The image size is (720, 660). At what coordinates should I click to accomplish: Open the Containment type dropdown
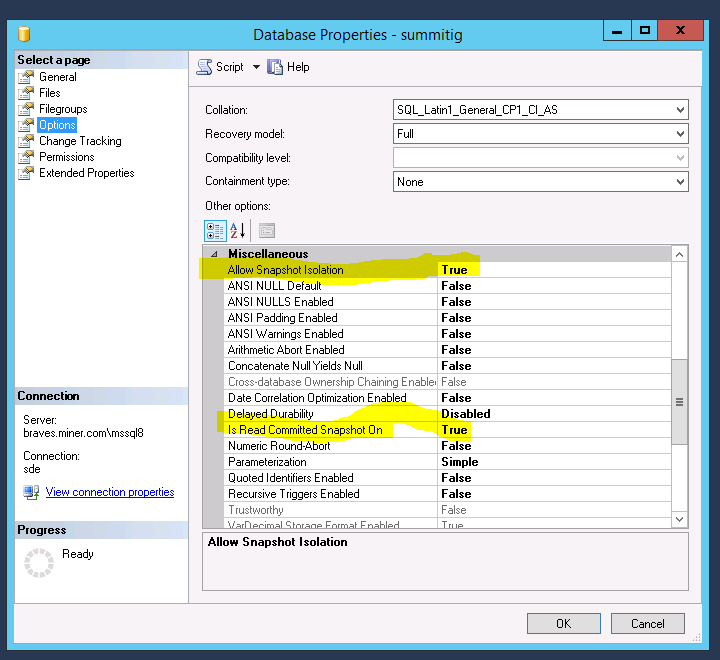[x=680, y=182]
